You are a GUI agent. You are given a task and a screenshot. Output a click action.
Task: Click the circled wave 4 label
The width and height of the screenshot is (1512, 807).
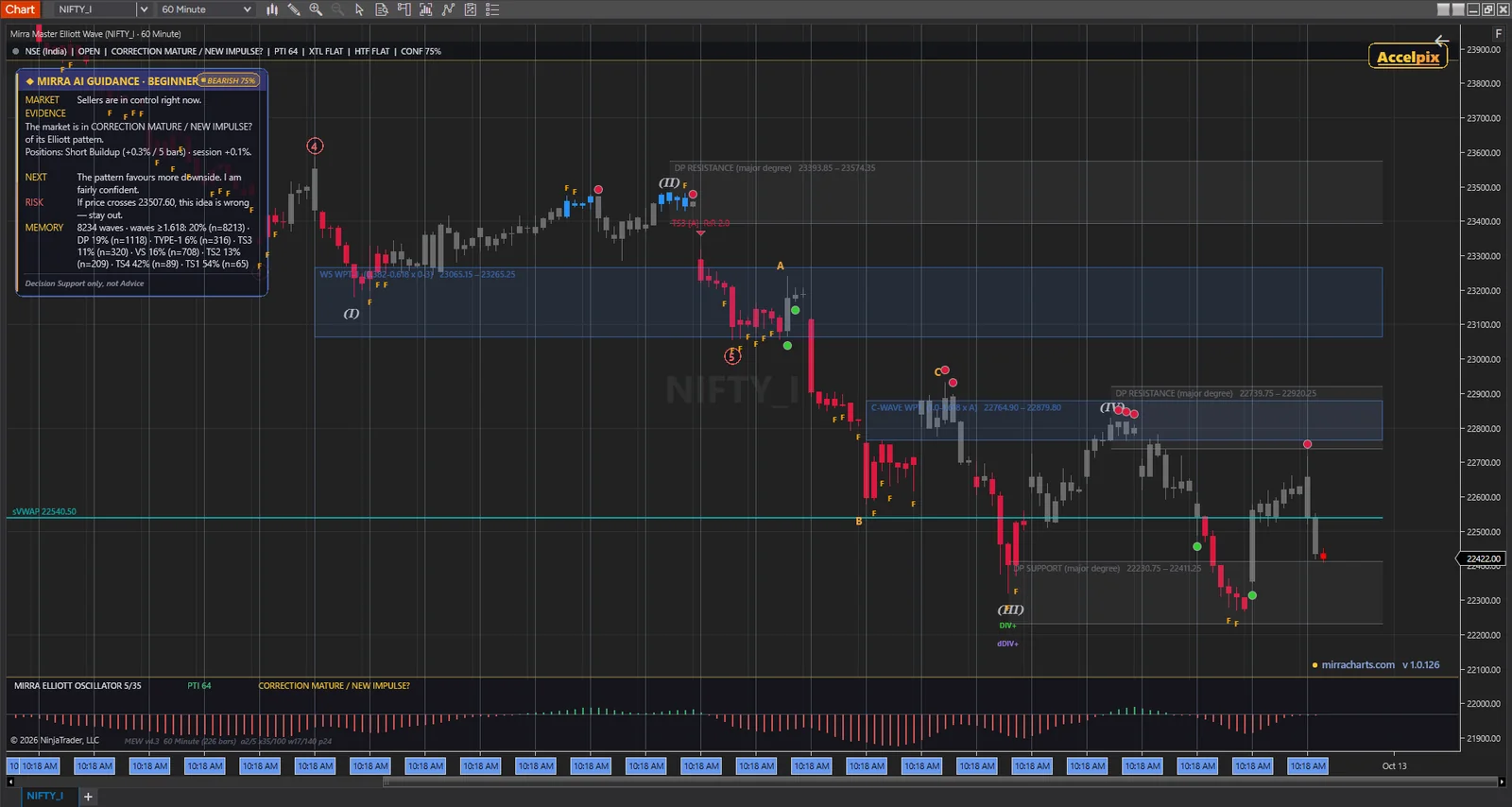[x=315, y=146]
